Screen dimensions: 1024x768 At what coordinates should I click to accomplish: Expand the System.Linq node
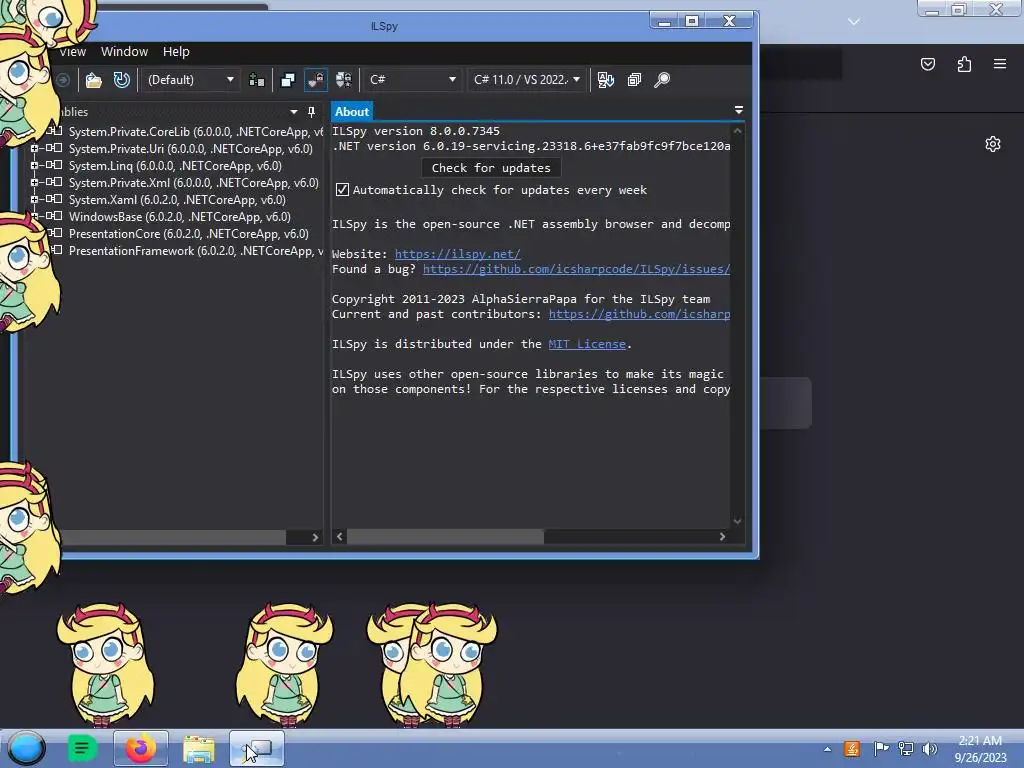tap(34, 166)
